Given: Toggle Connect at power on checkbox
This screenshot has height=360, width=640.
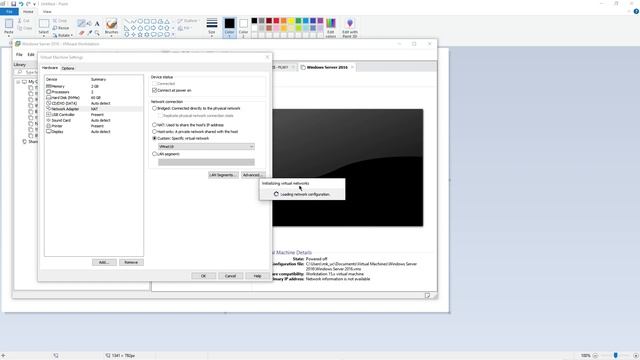Looking at the screenshot, I should click(154, 90).
